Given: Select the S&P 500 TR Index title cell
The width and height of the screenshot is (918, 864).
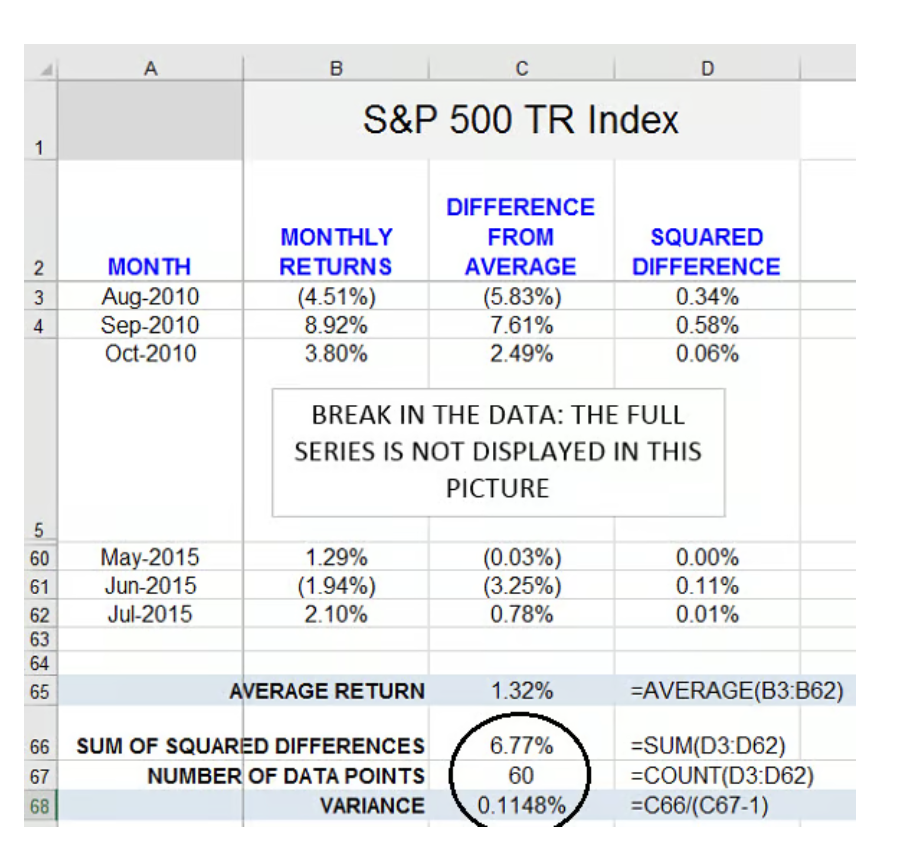Looking at the screenshot, I should (520, 120).
